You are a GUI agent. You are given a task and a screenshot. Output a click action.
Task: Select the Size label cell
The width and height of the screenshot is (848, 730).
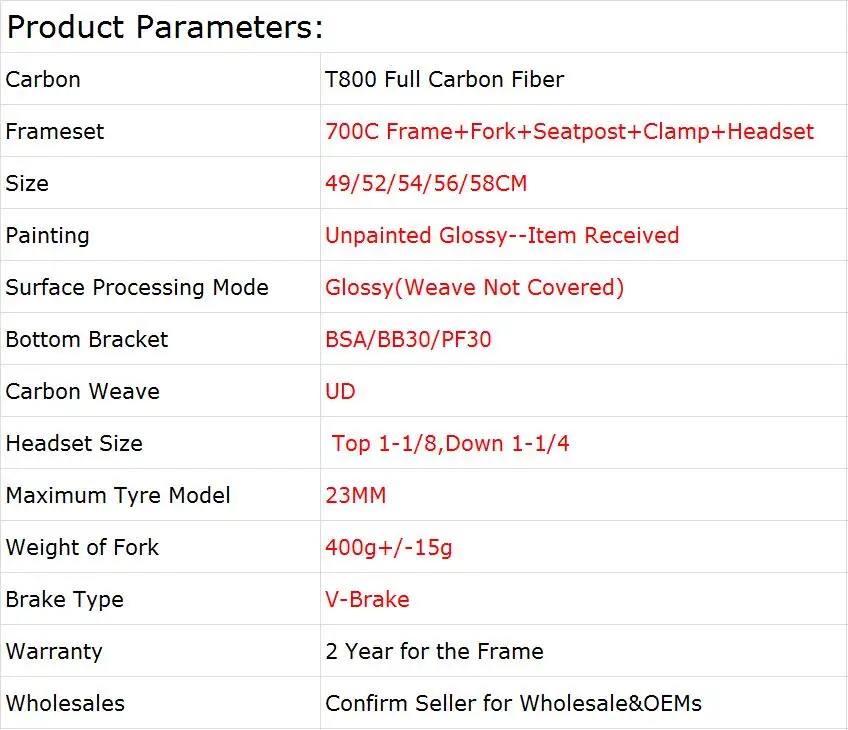coord(27,184)
